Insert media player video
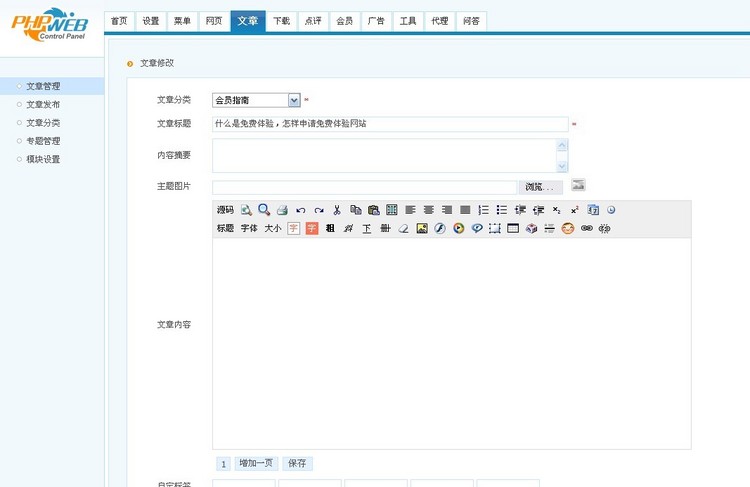The height and width of the screenshot is (487, 750). tap(458, 228)
